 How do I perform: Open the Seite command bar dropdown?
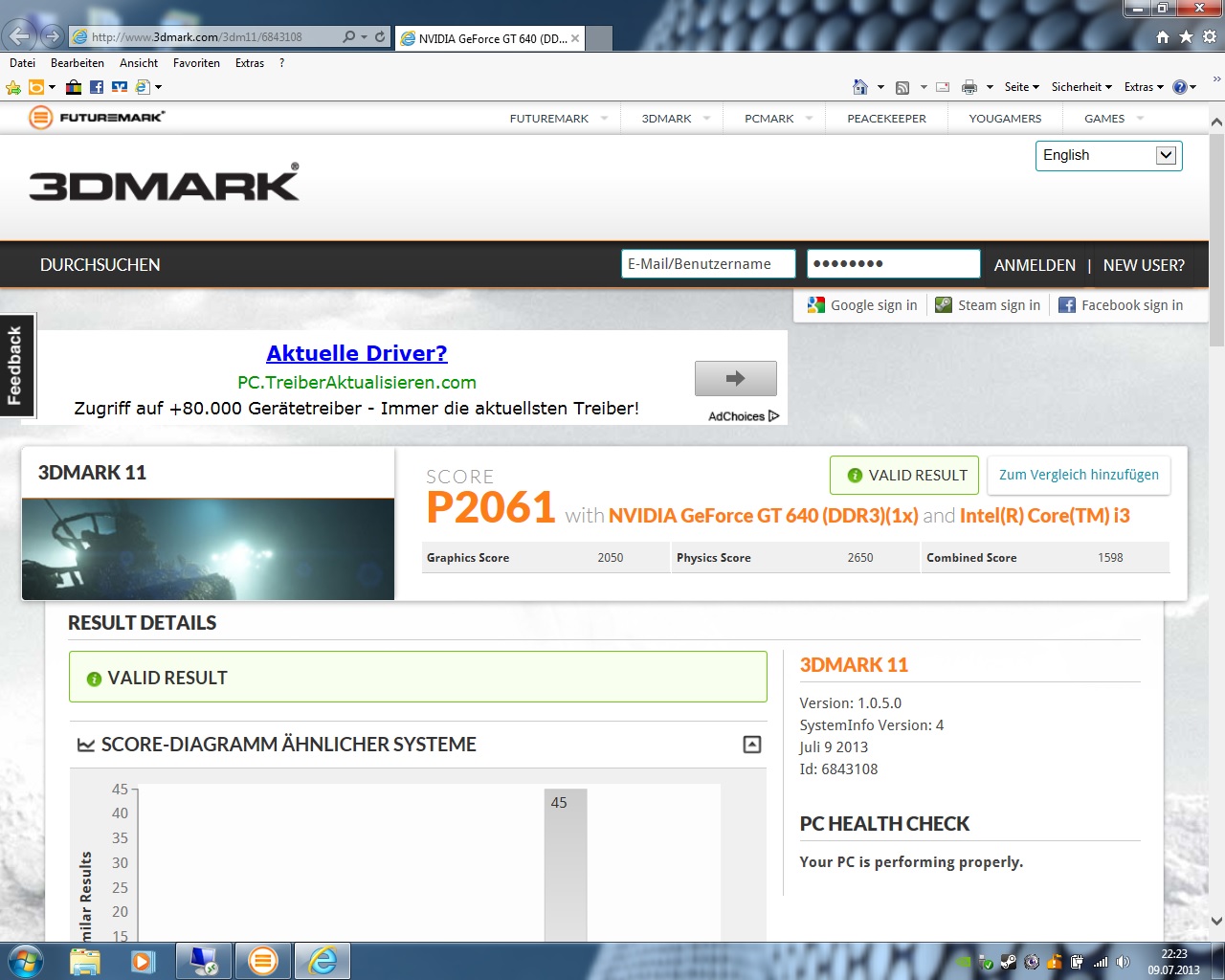[x=1021, y=87]
